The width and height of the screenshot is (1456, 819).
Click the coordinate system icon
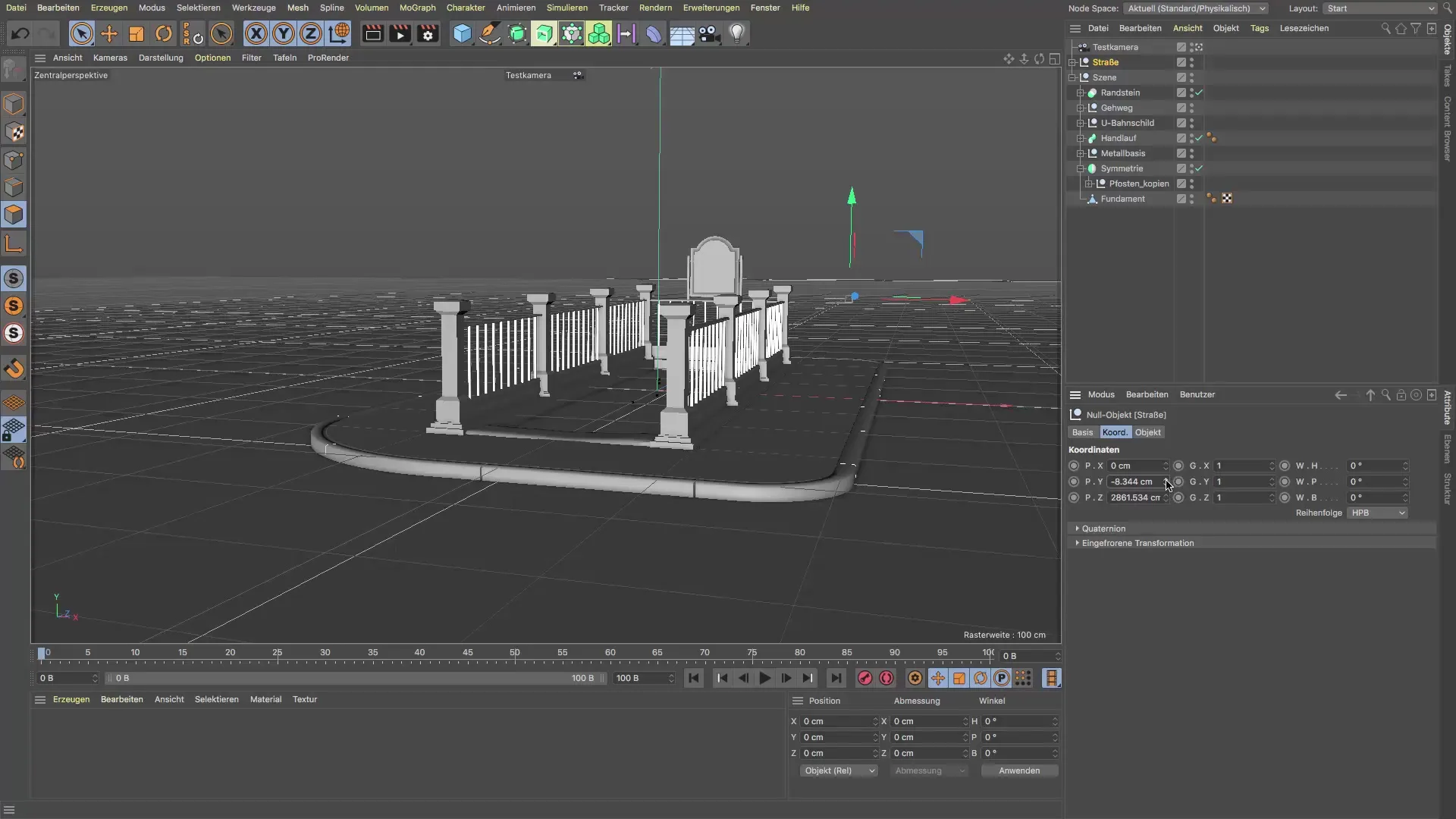coord(339,34)
